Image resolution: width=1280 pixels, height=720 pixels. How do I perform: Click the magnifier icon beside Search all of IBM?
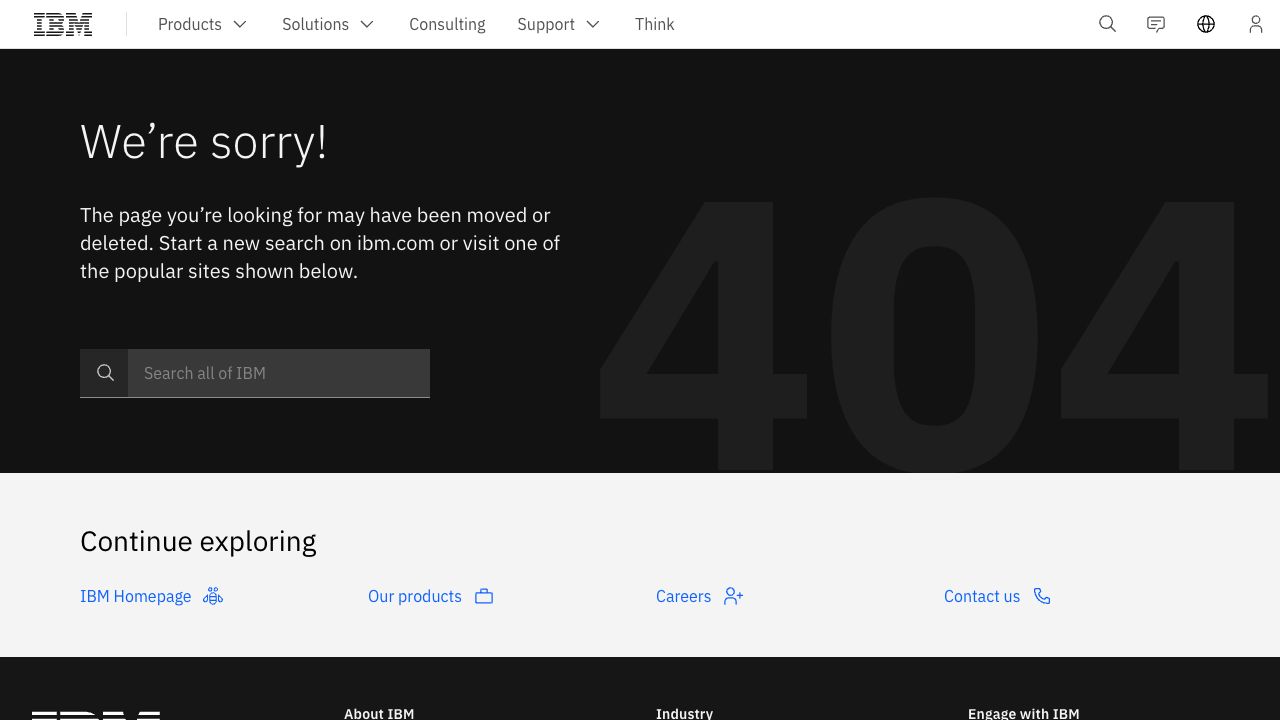pyautogui.click(x=105, y=373)
